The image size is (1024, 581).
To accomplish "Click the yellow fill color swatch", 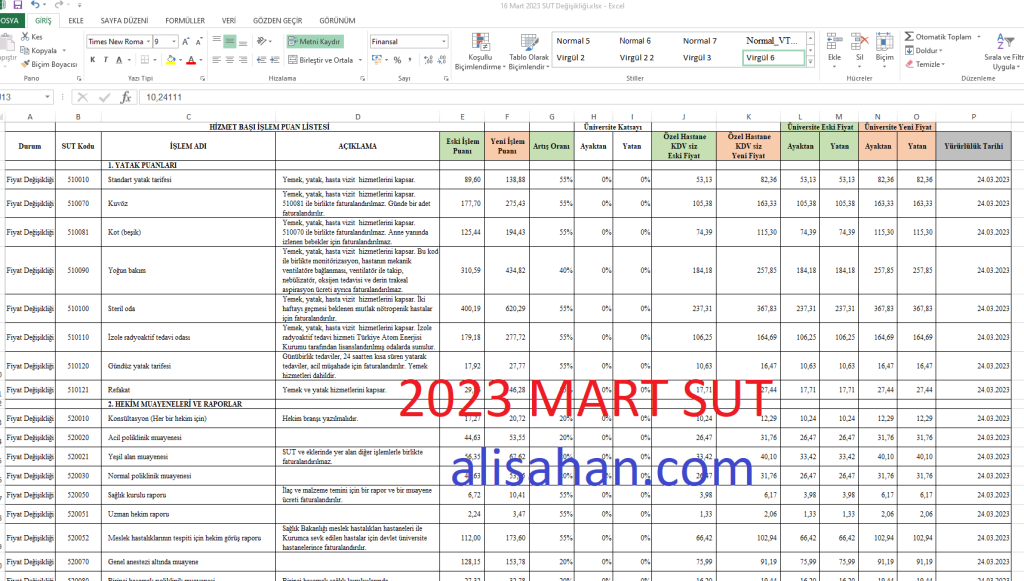I will point(171,60).
